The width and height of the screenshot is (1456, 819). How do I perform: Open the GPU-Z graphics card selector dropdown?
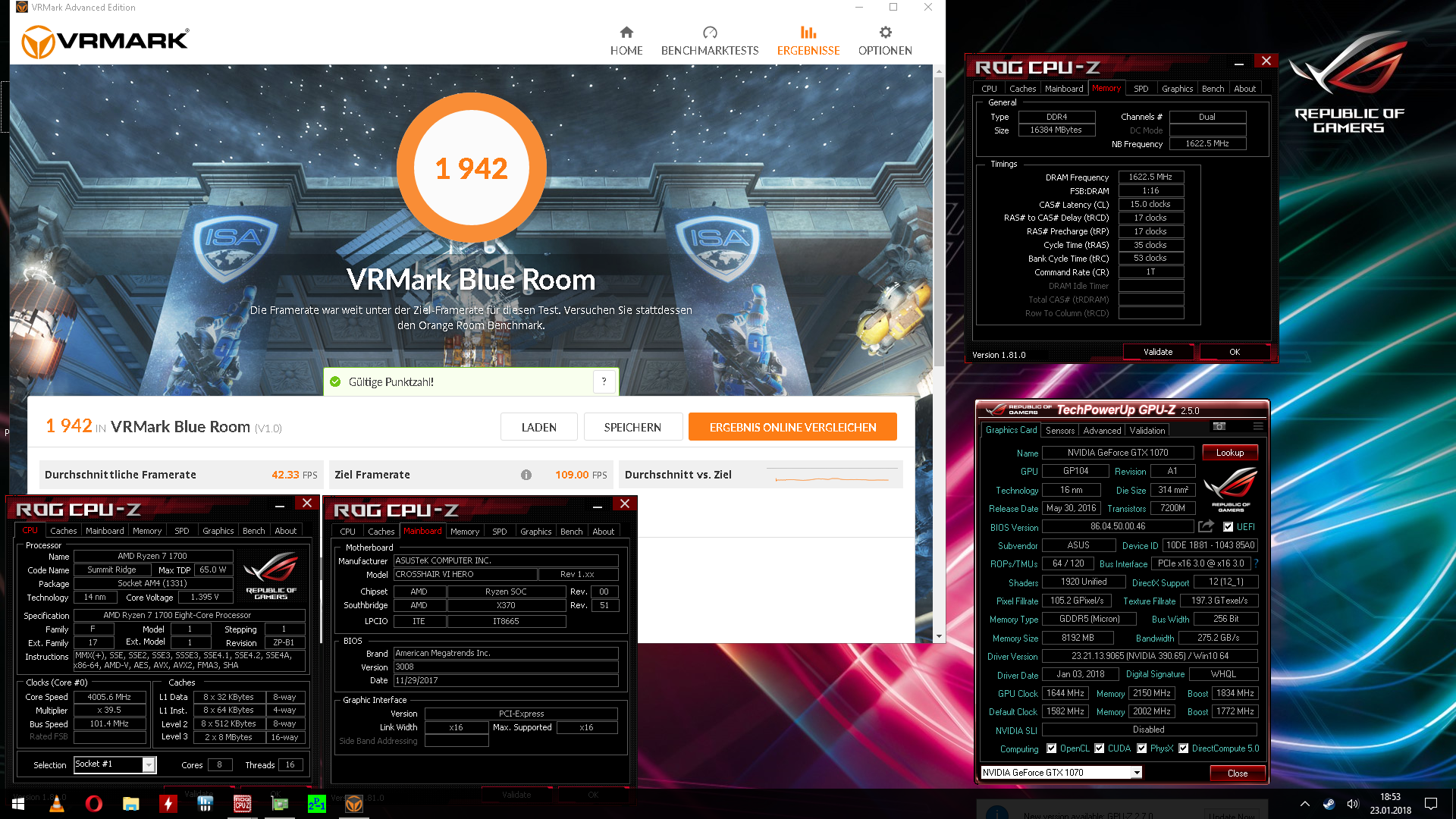[1137, 773]
